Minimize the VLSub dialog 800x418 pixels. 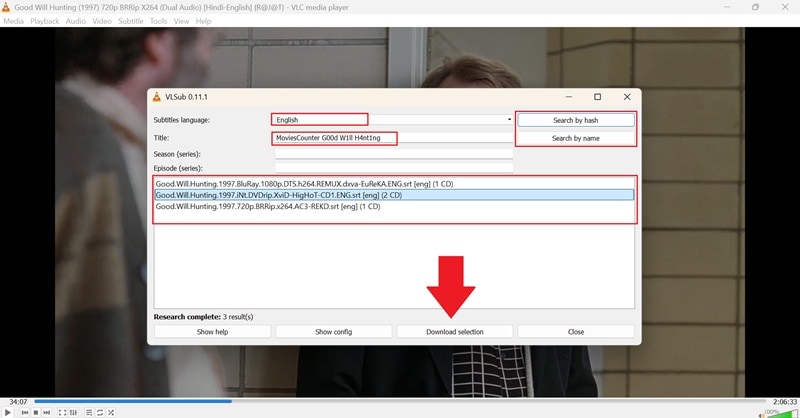pos(569,96)
